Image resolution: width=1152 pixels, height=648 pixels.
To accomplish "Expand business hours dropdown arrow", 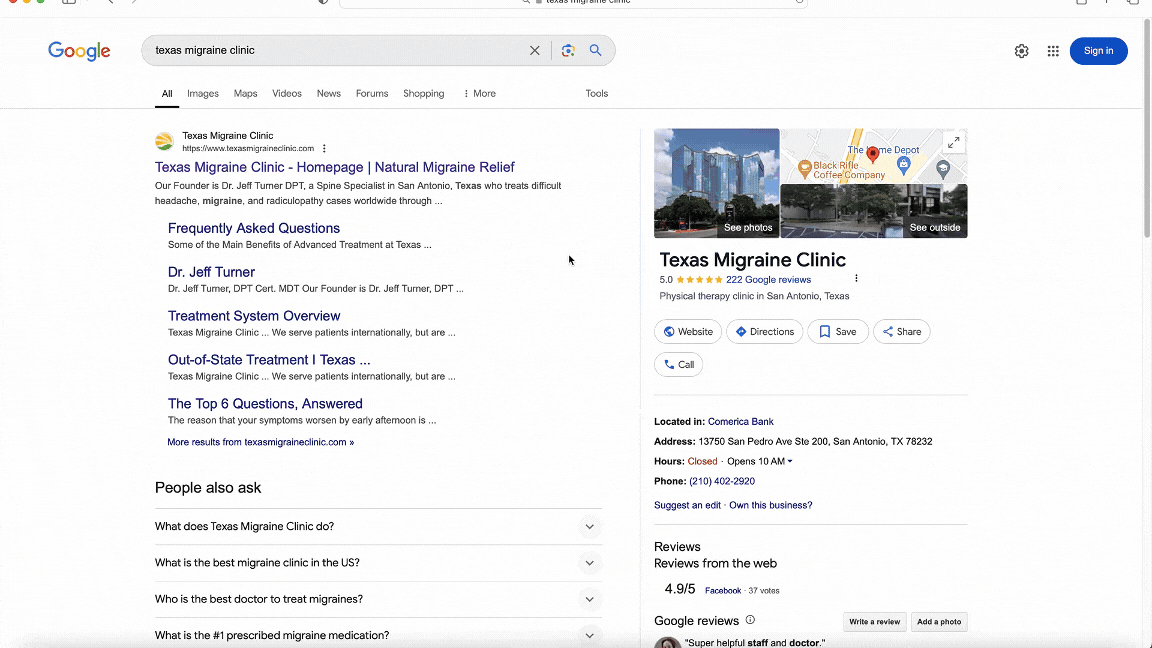I will click(790, 461).
